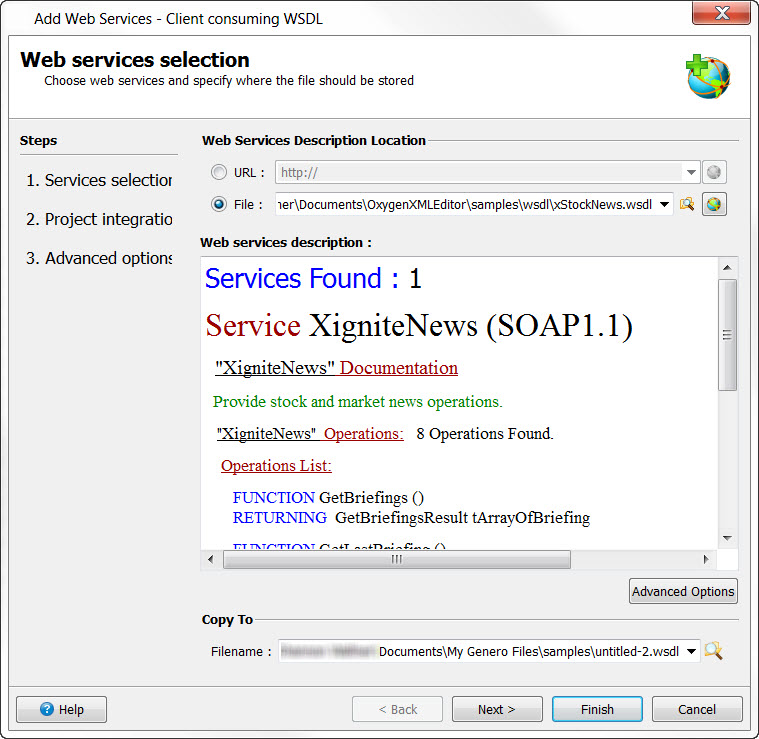Screen dimensions: 759x739
Task: Click the Finish button
Action: [597, 709]
